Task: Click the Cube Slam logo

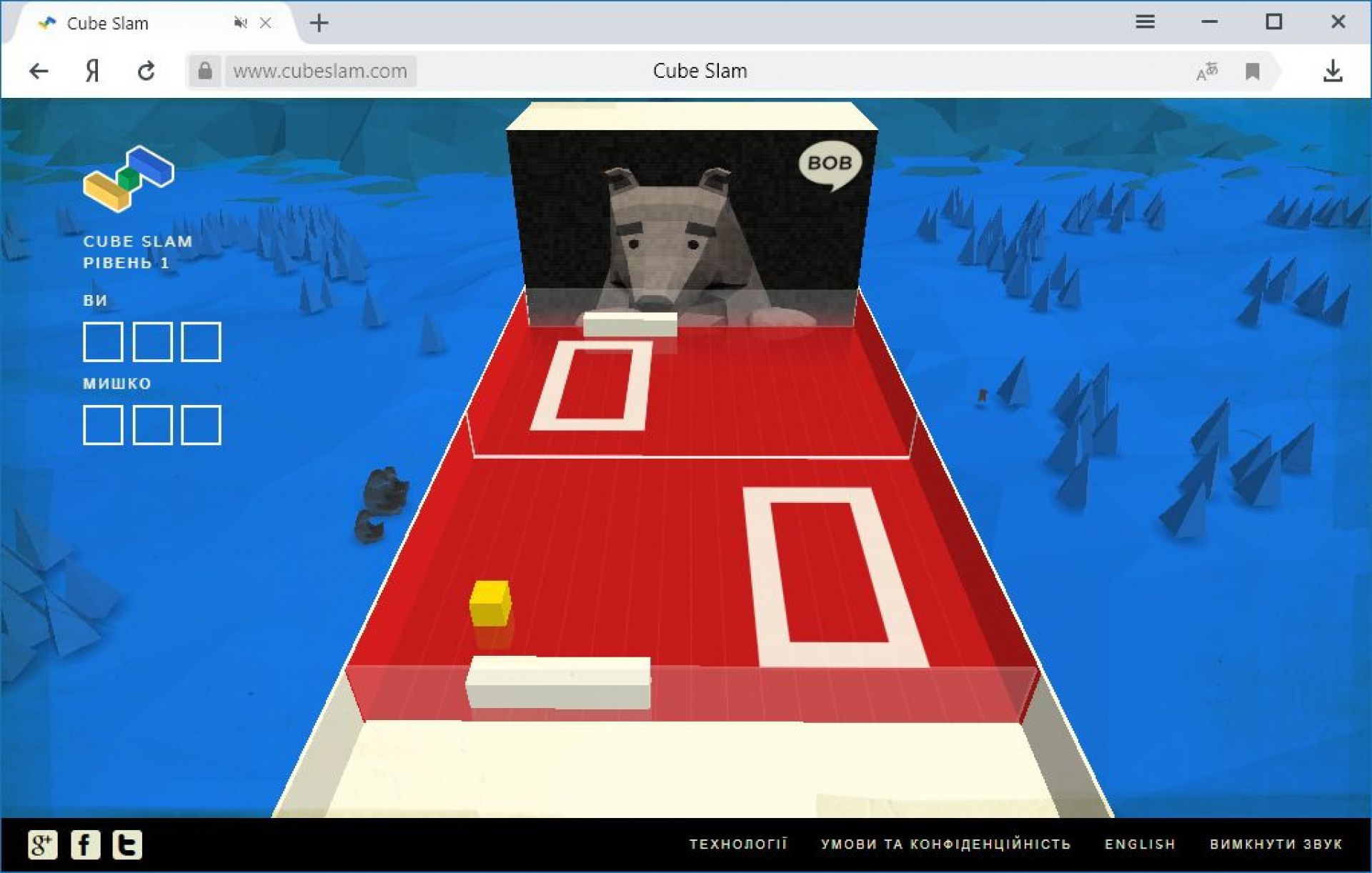Action: pyautogui.click(x=129, y=179)
